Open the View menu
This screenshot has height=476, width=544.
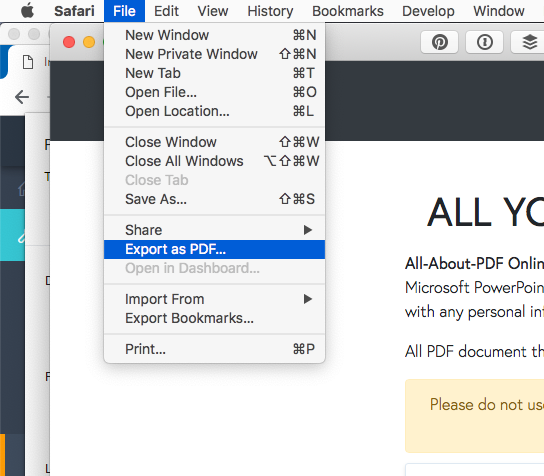213,11
